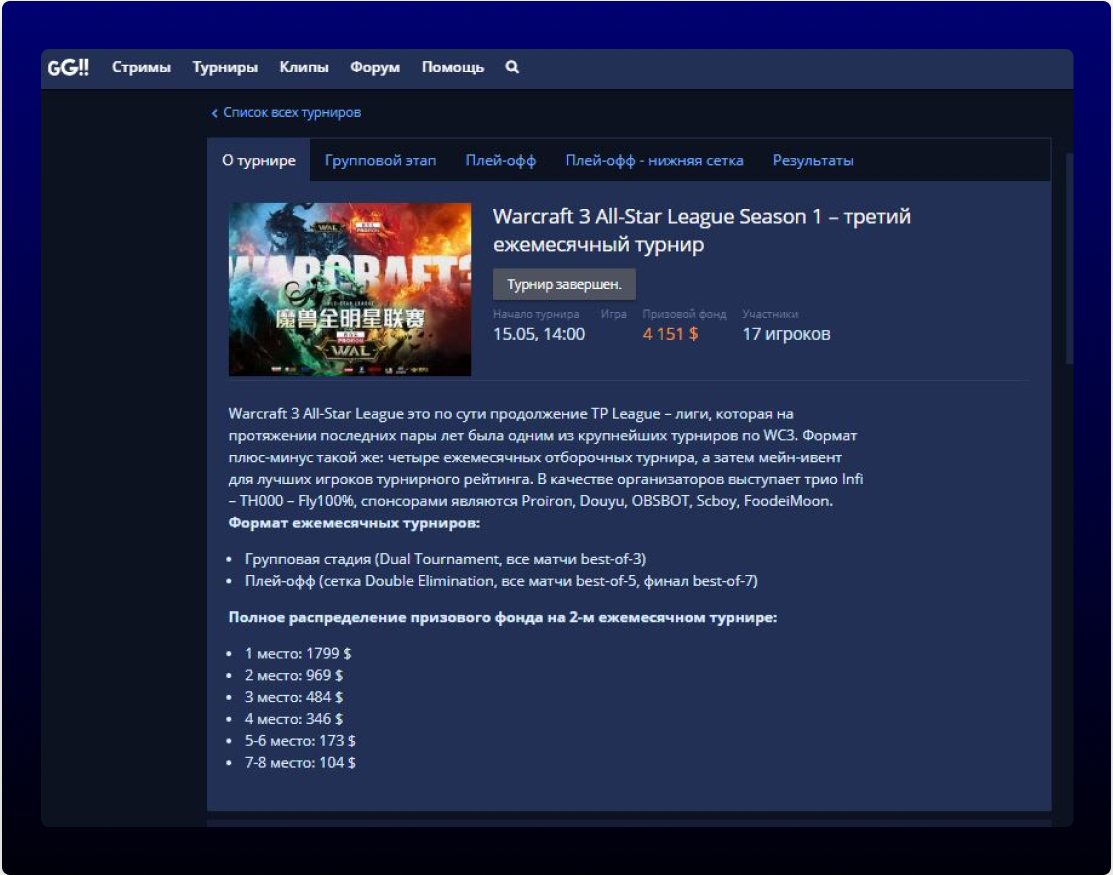Switch to the Групповой этап tab

[381, 160]
